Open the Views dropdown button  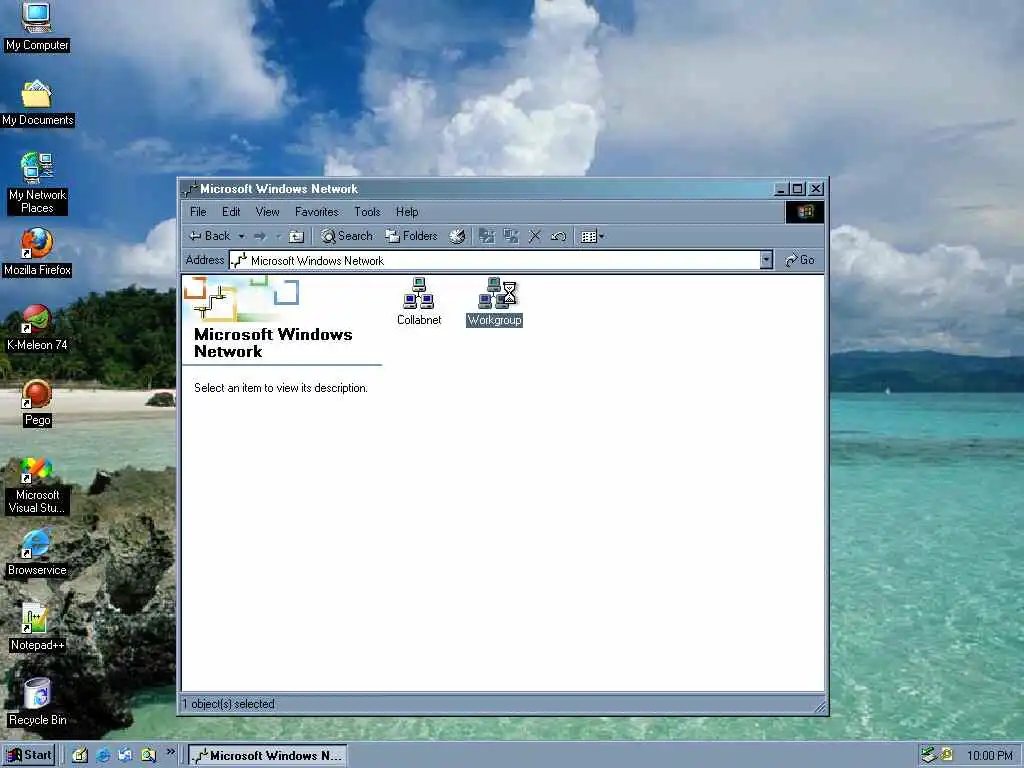coord(592,236)
